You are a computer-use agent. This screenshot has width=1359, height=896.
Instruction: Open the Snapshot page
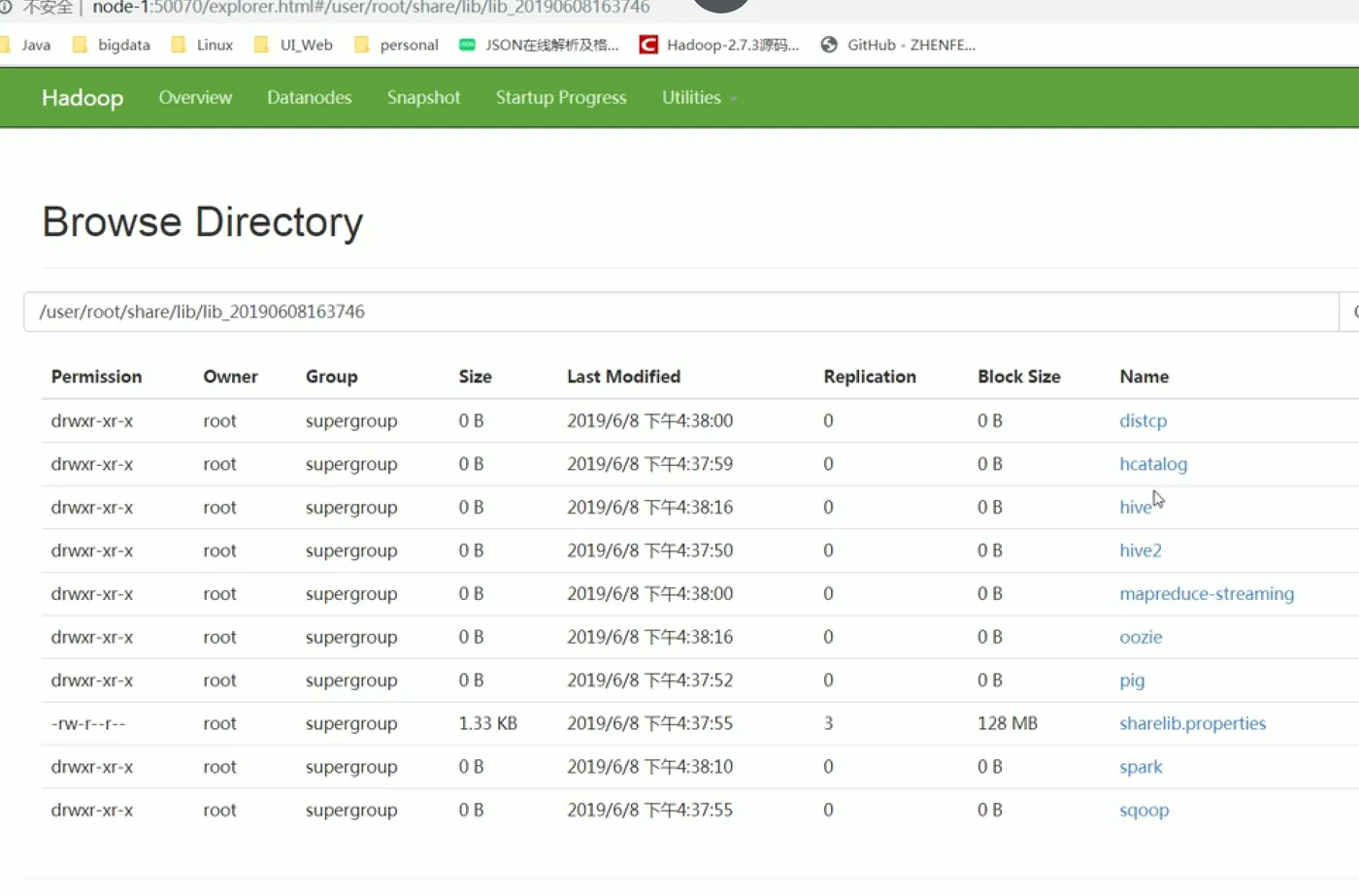pos(424,97)
